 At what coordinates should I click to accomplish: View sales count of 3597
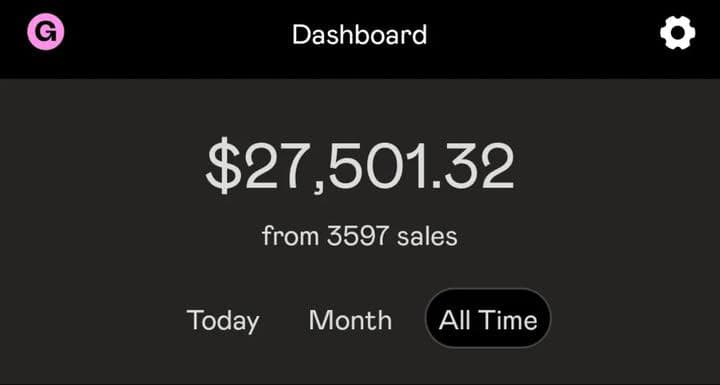tap(360, 236)
